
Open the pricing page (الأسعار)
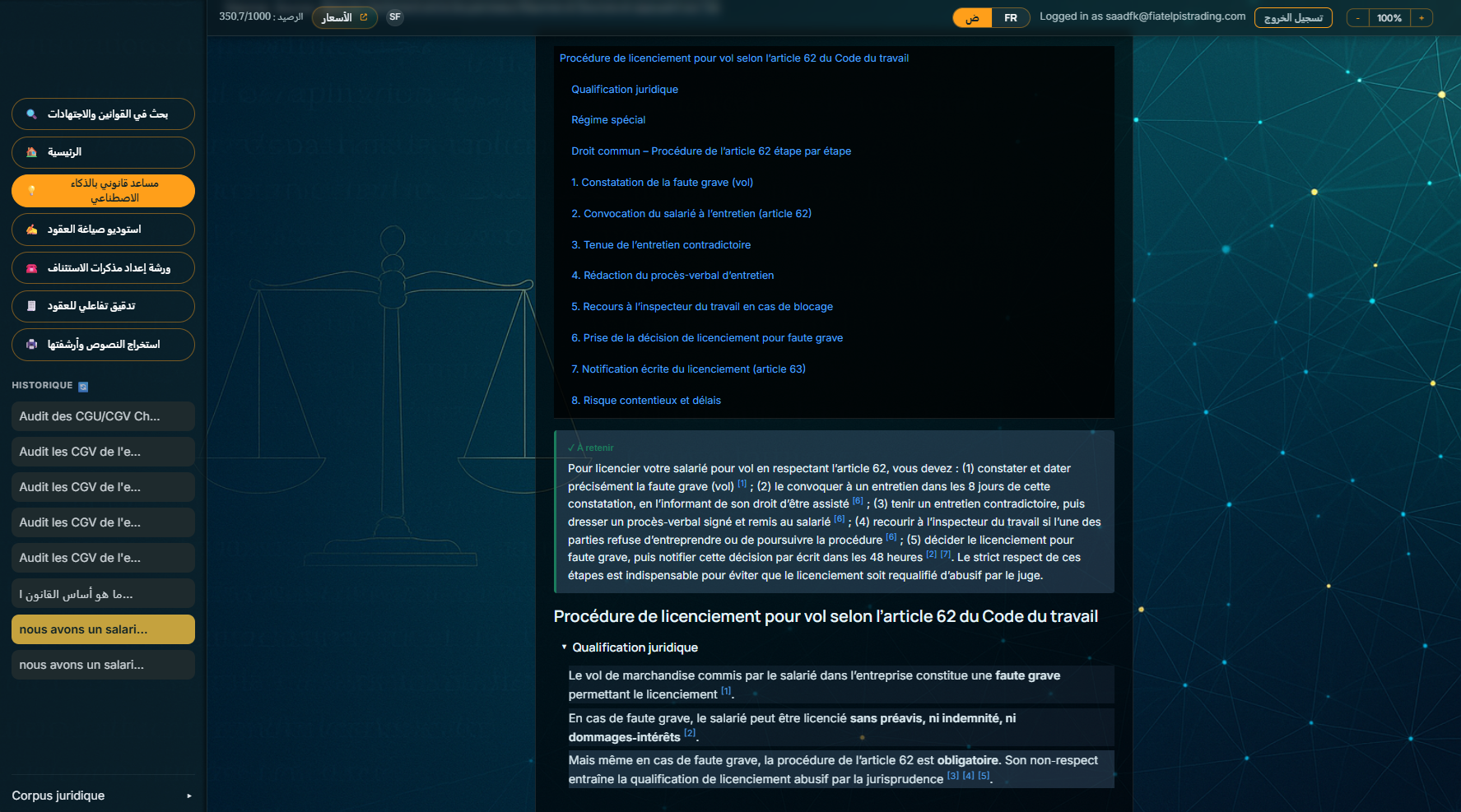click(344, 16)
